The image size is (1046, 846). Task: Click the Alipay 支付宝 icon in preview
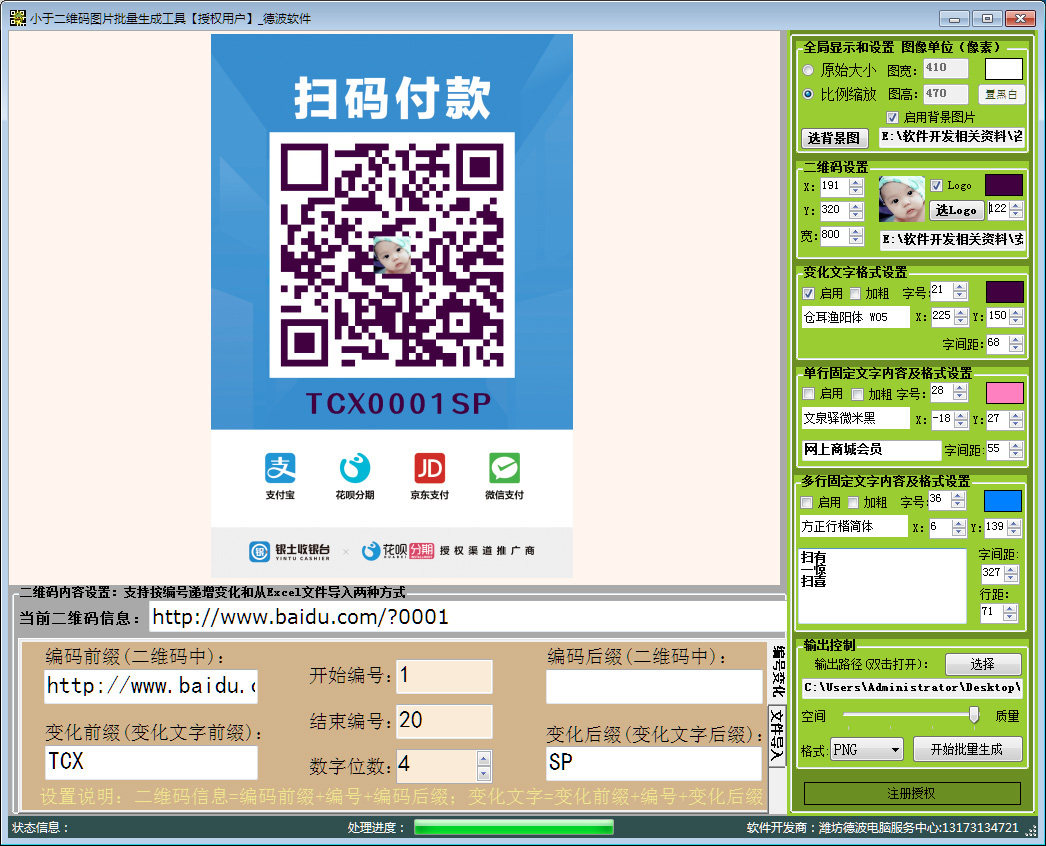point(280,468)
